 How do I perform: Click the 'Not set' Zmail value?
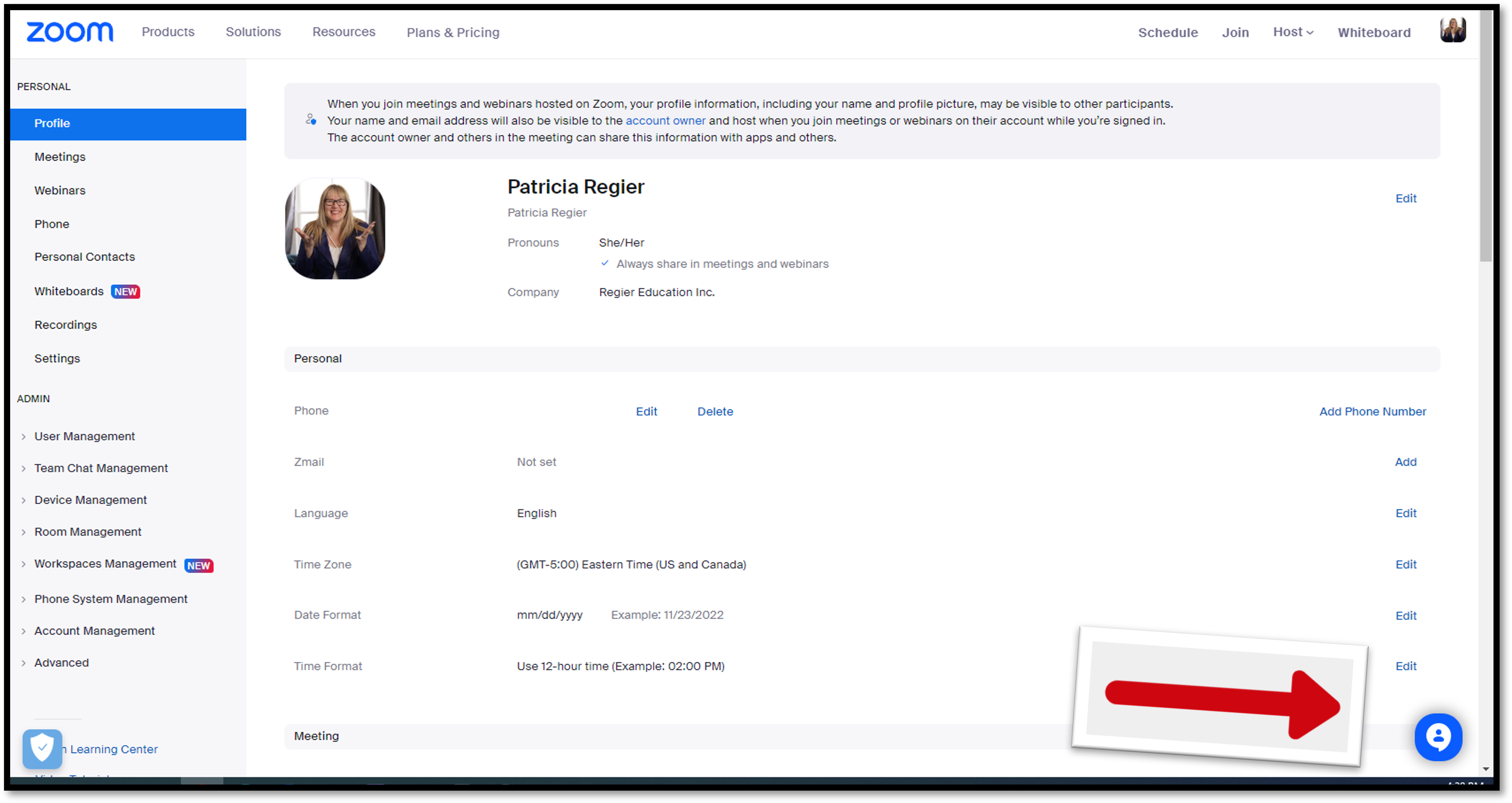pos(536,462)
